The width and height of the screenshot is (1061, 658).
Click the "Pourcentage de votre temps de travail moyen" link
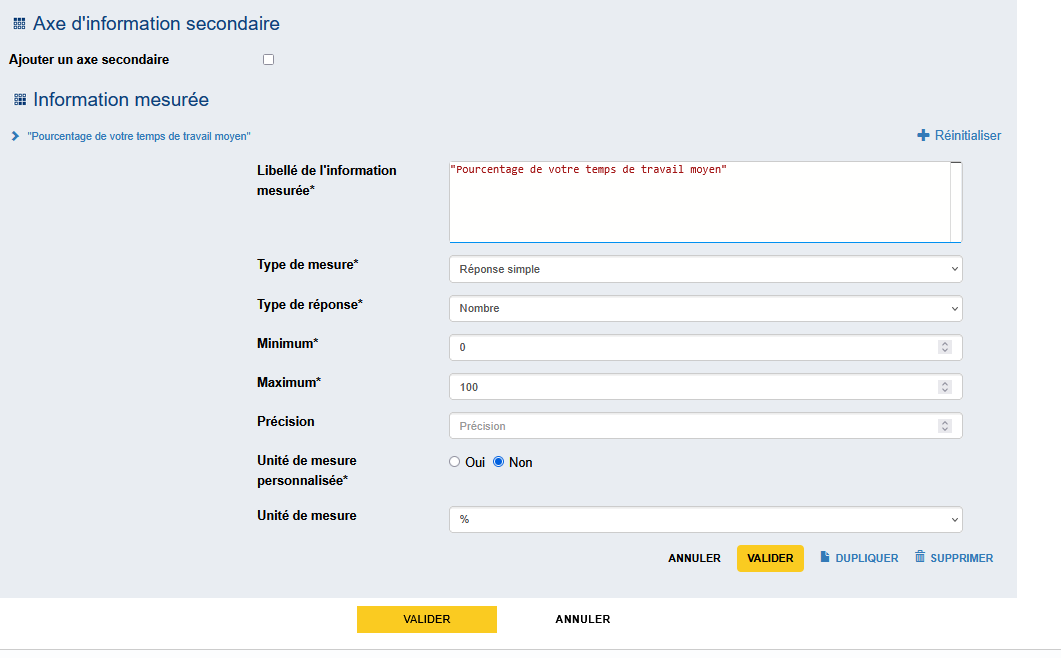coord(139,136)
